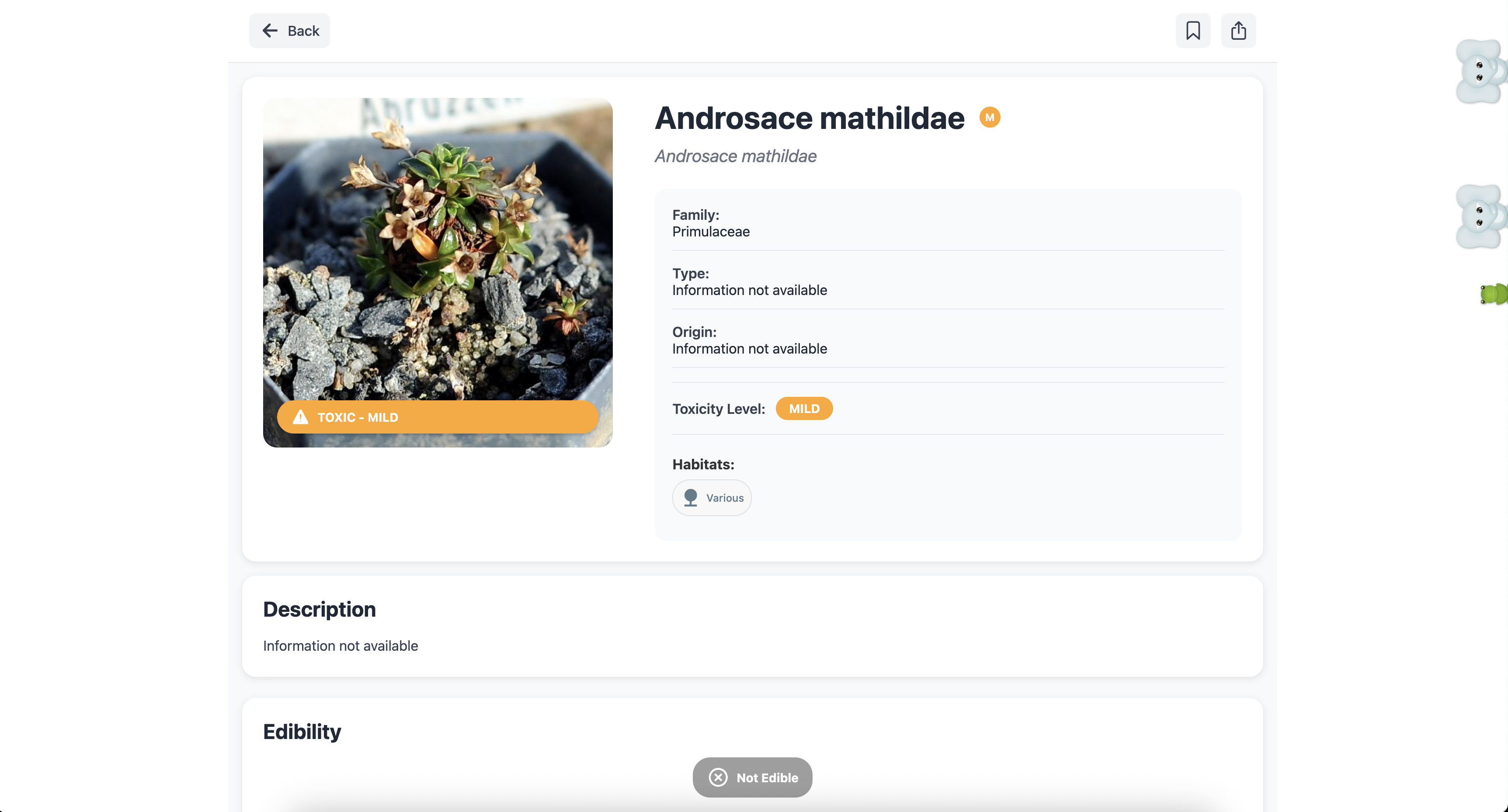Screen dimensions: 1508x812
Task: Bookmark this plant with the bookmark icon
Action: coord(1192,31)
